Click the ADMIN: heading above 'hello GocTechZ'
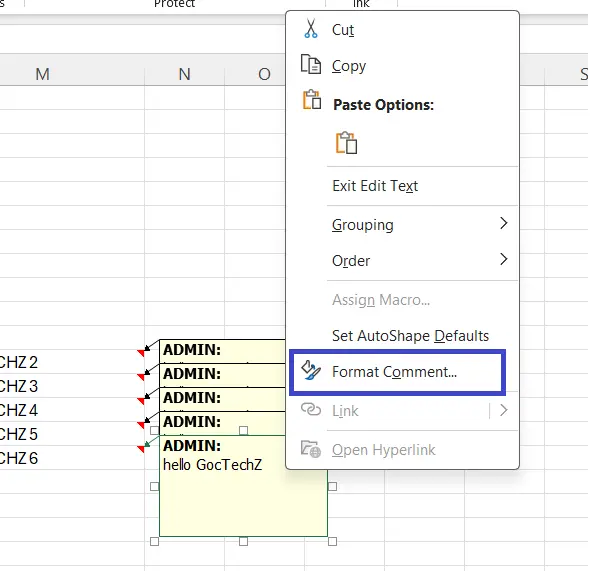Viewport: 590px width, 571px height. coord(192,446)
